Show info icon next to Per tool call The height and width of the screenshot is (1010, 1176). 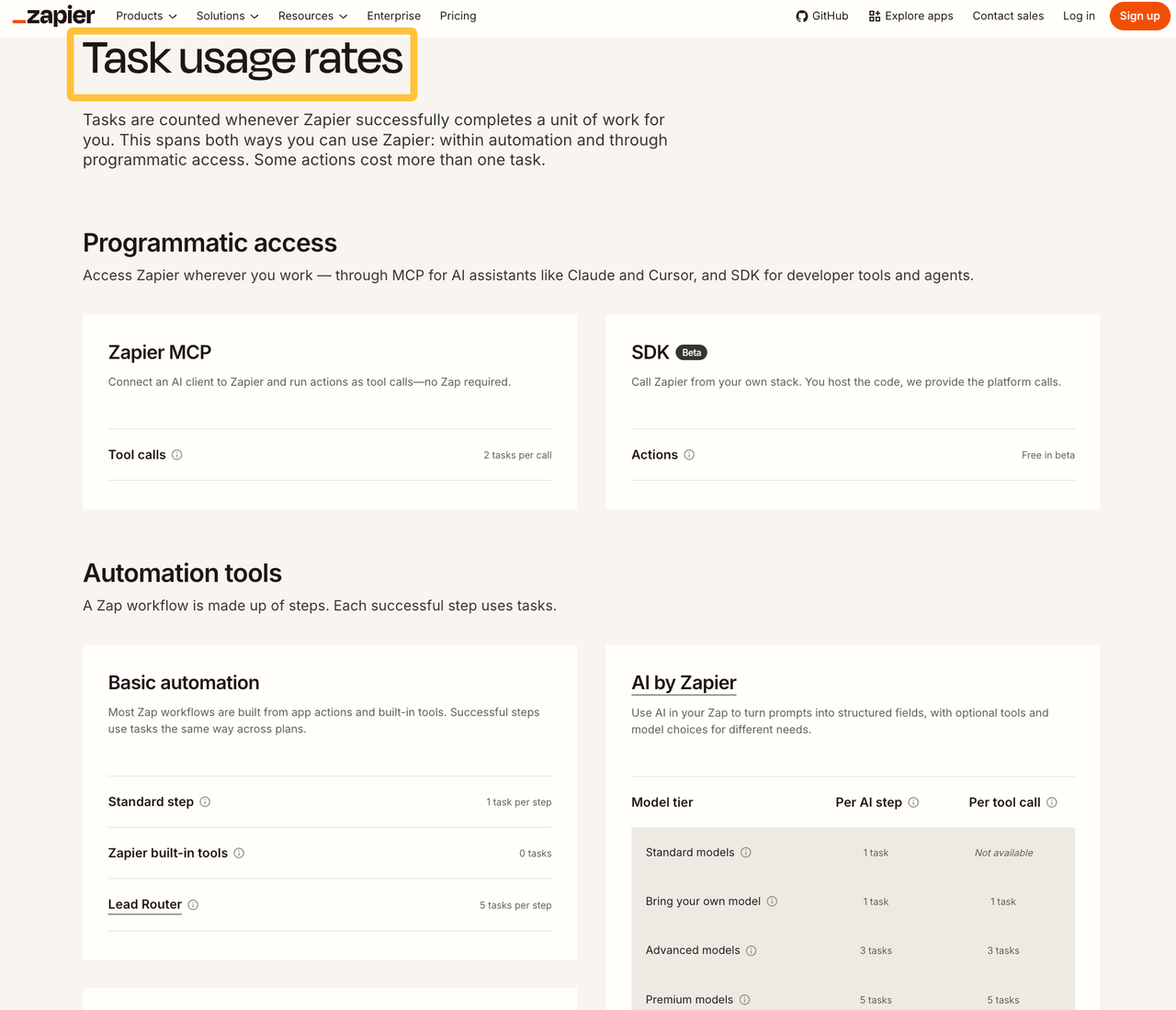coord(1052,802)
